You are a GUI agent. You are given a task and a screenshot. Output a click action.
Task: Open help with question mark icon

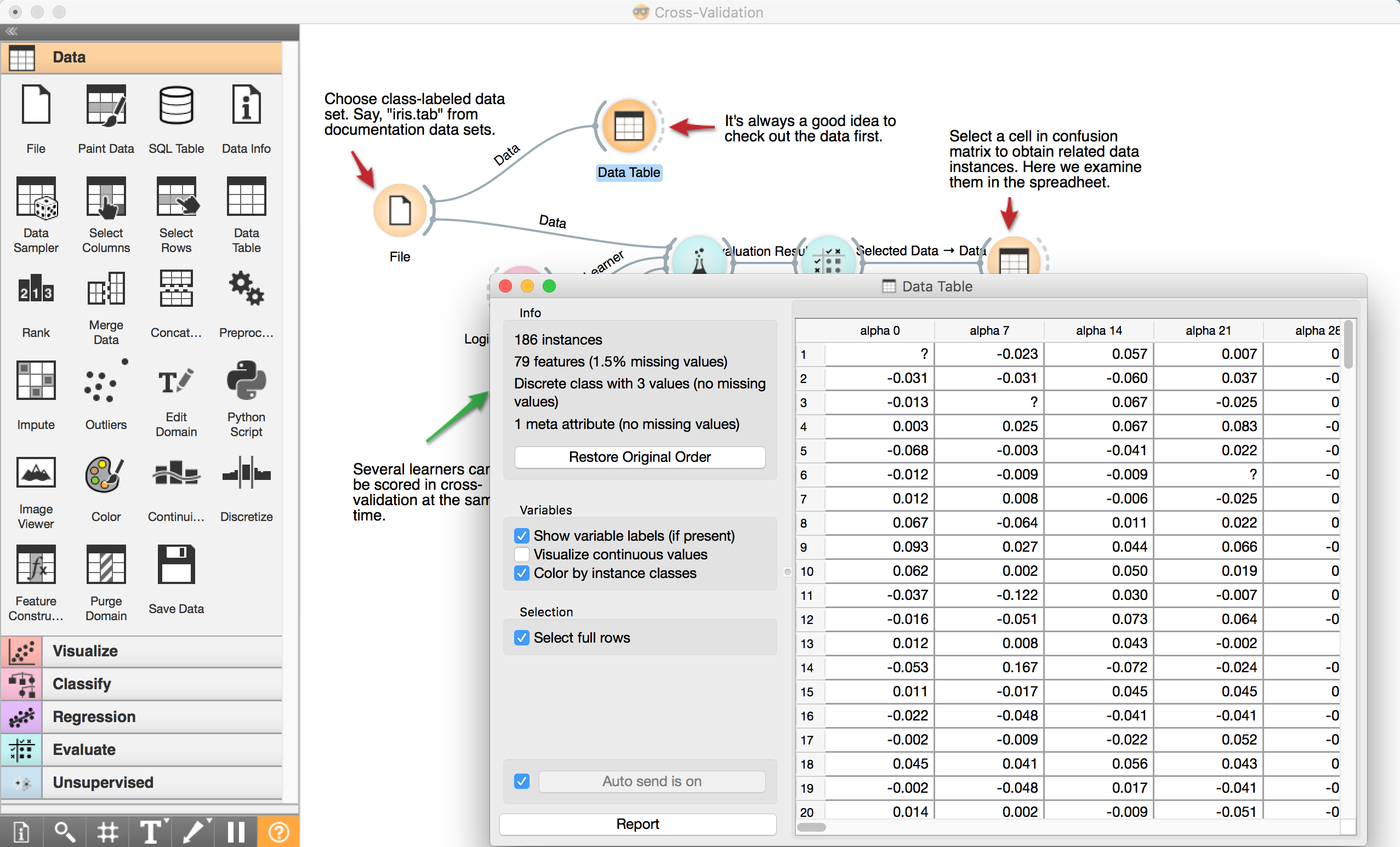(x=278, y=832)
